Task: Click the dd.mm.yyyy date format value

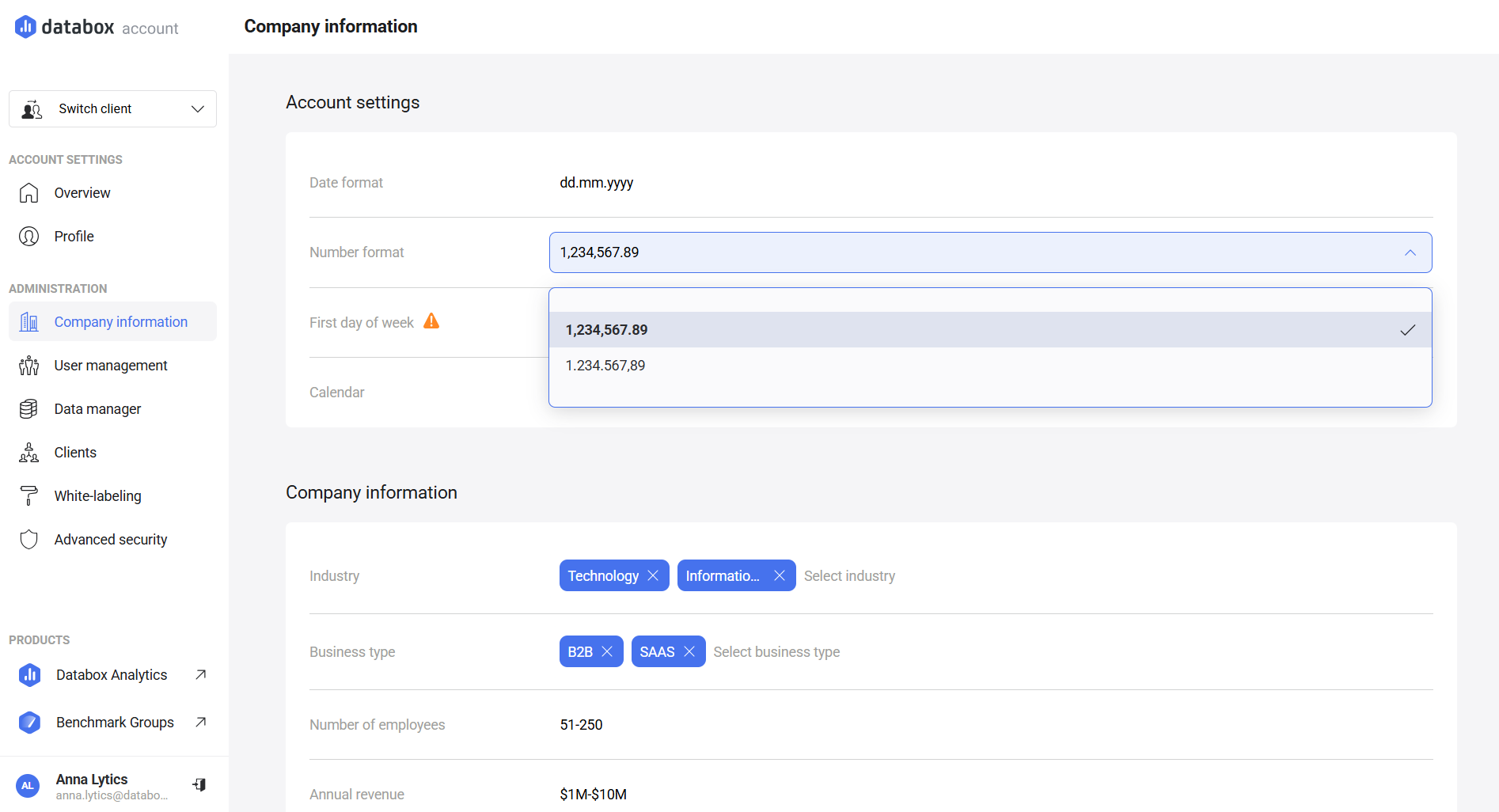Action: [597, 183]
